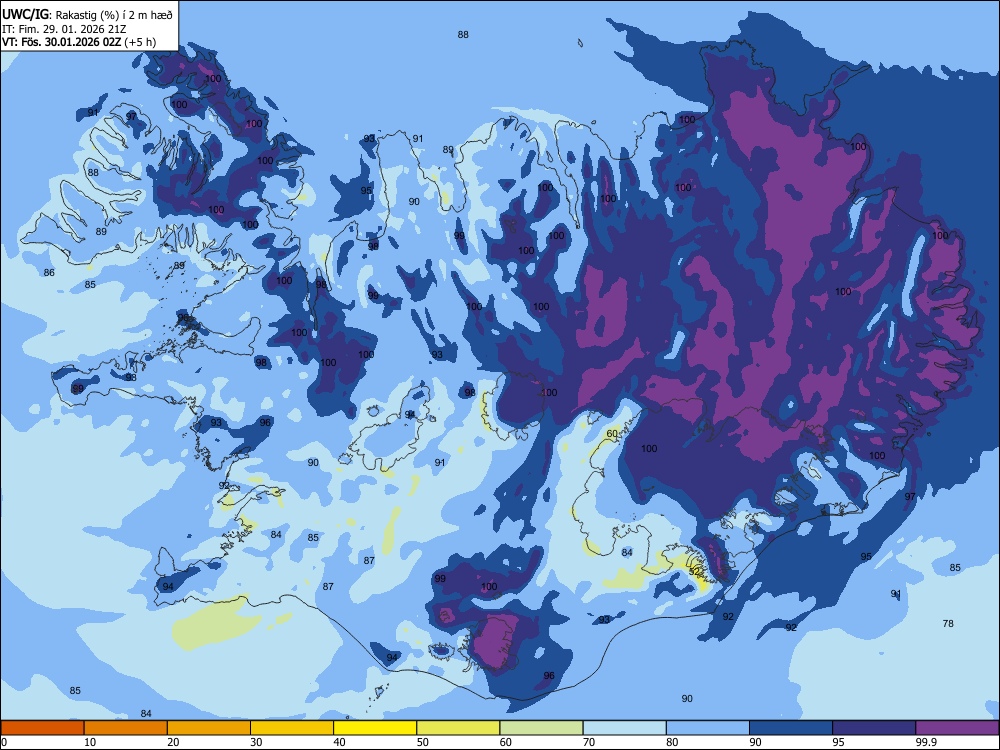Image resolution: width=1000 pixels, height=750 pixels.
Task: Pick the purple above-99.9 colorbar swatch
Action: tap(957, 728)
